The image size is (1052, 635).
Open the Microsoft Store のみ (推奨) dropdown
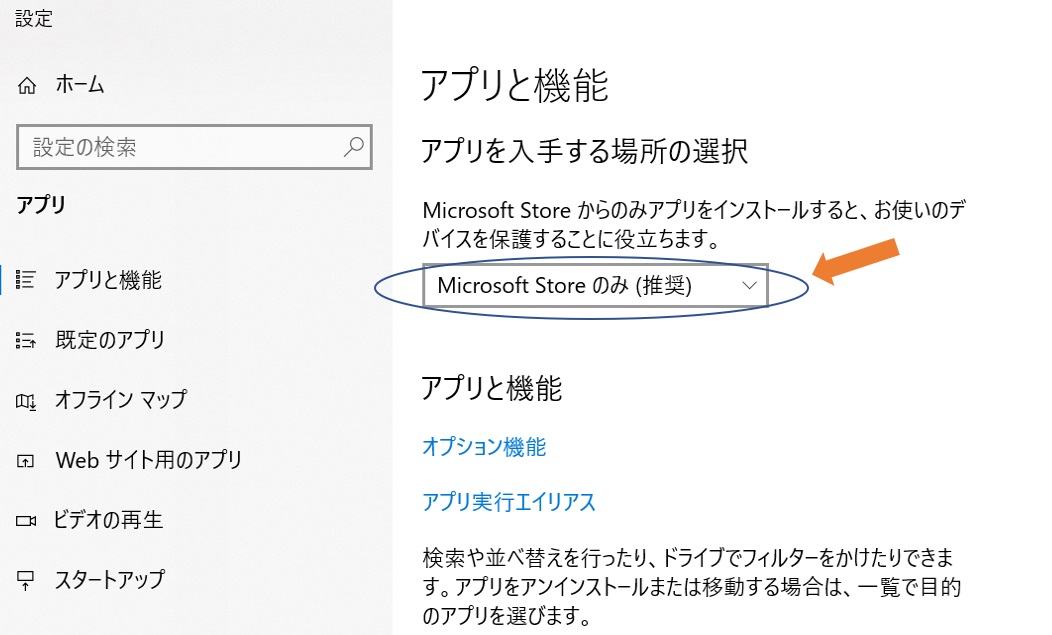point(595,286)
